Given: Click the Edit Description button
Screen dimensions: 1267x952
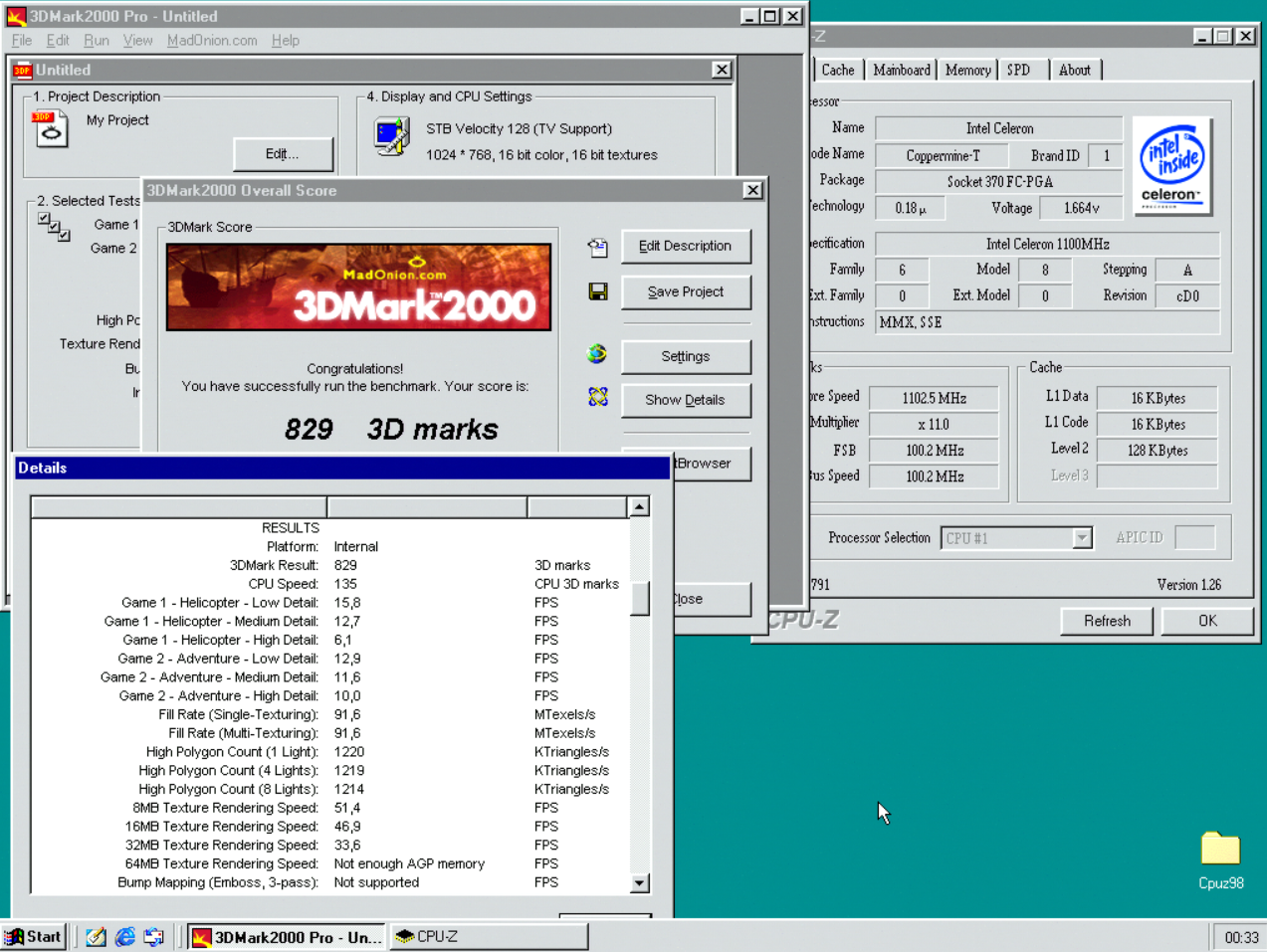Looking at the screenshot, I should pos(686,246).
